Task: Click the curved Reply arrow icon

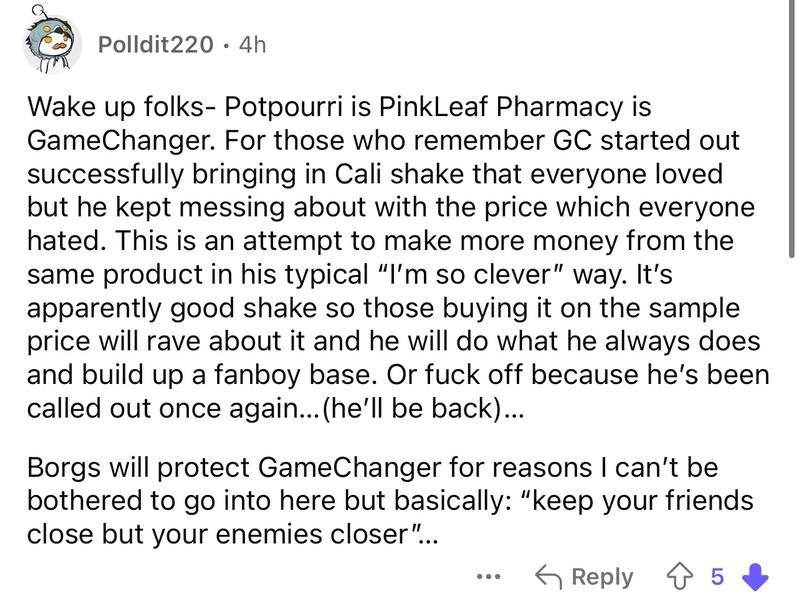Action: point(548,577)
